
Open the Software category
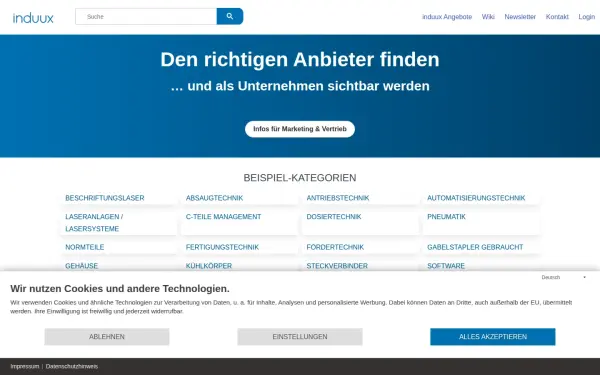coord(446,266)
